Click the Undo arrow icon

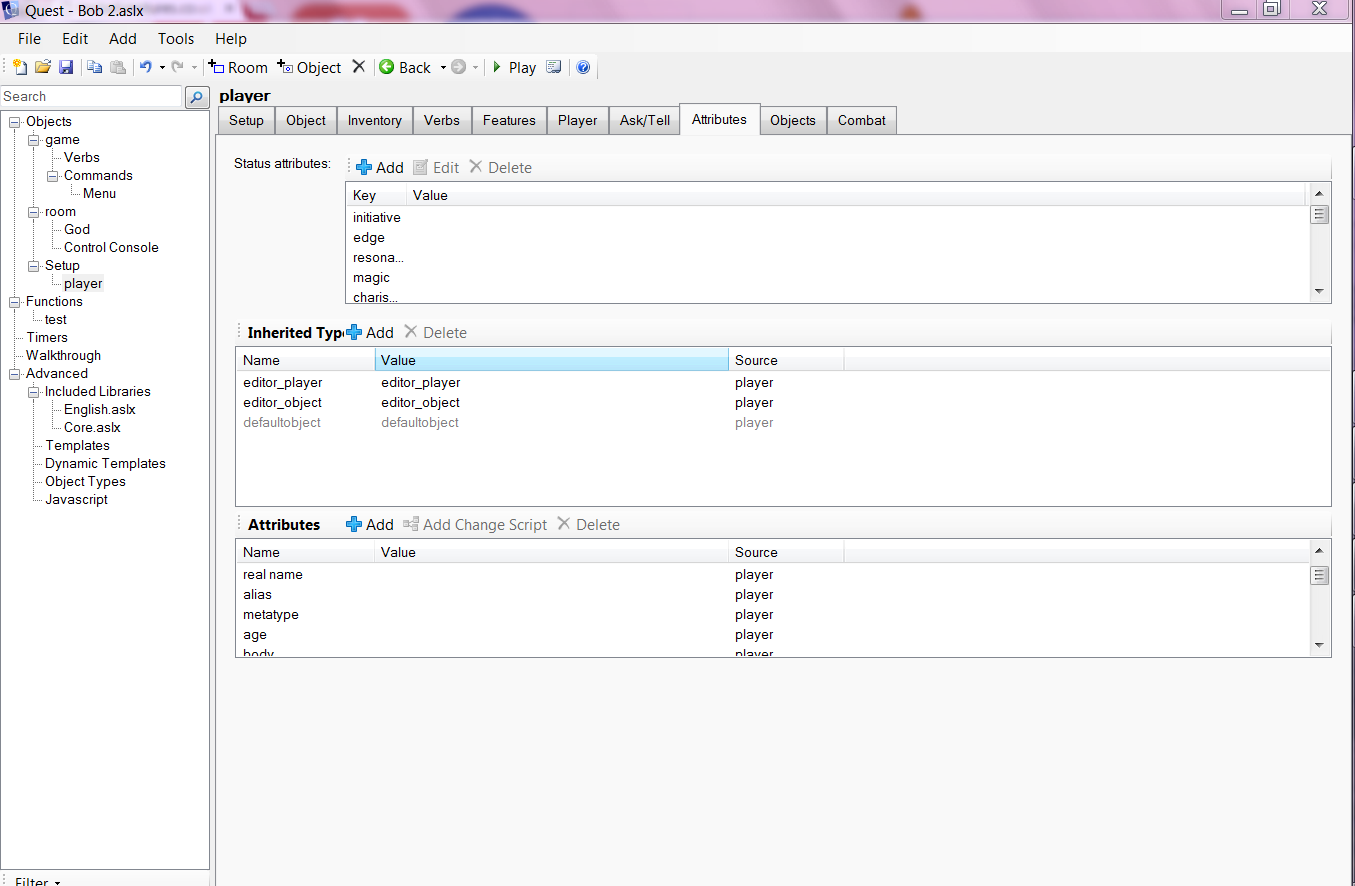(145, 67)
